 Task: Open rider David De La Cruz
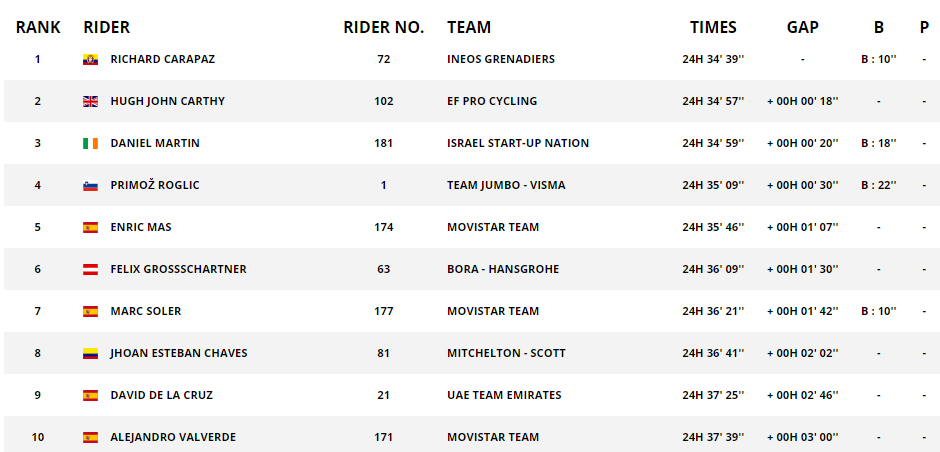point(161,395)
